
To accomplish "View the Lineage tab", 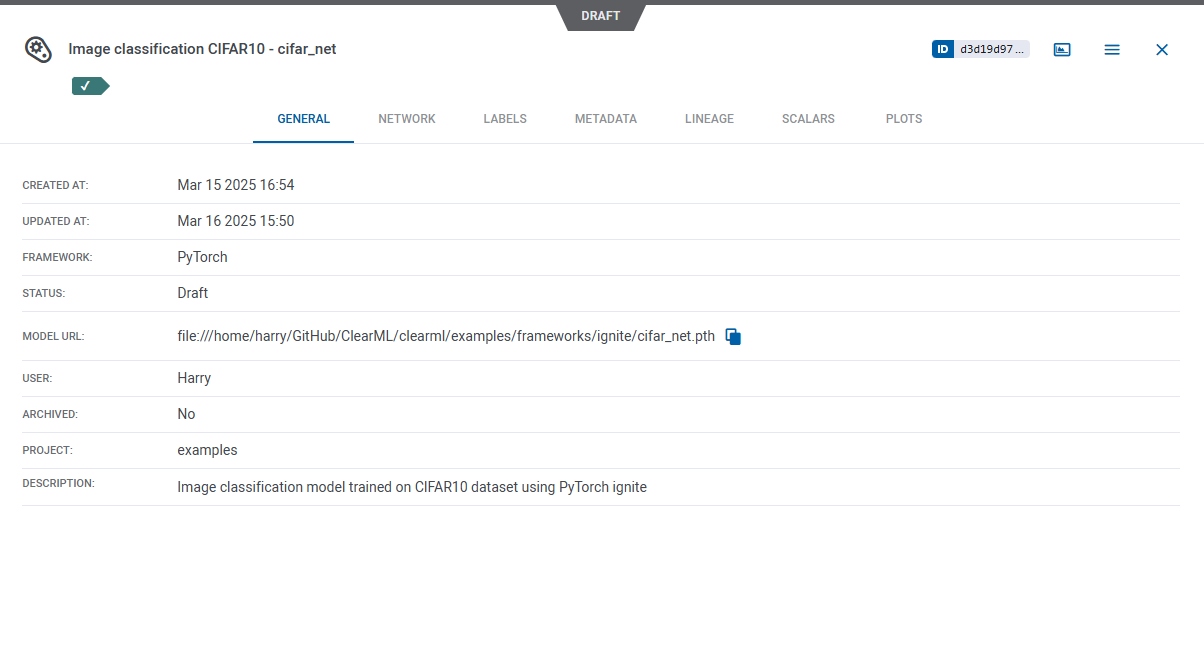I will coord(709,119).
